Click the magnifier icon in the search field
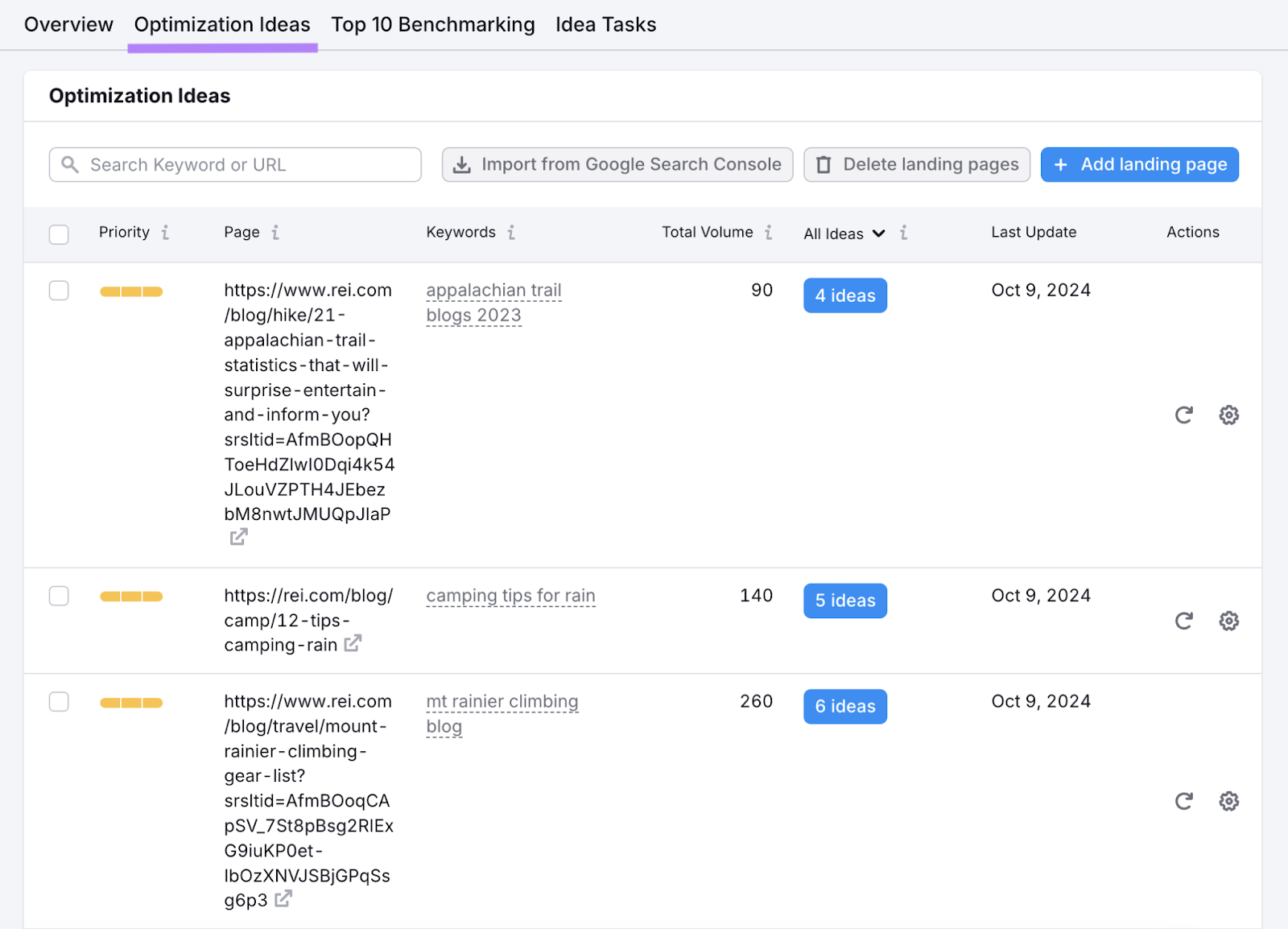 (71, 164)
